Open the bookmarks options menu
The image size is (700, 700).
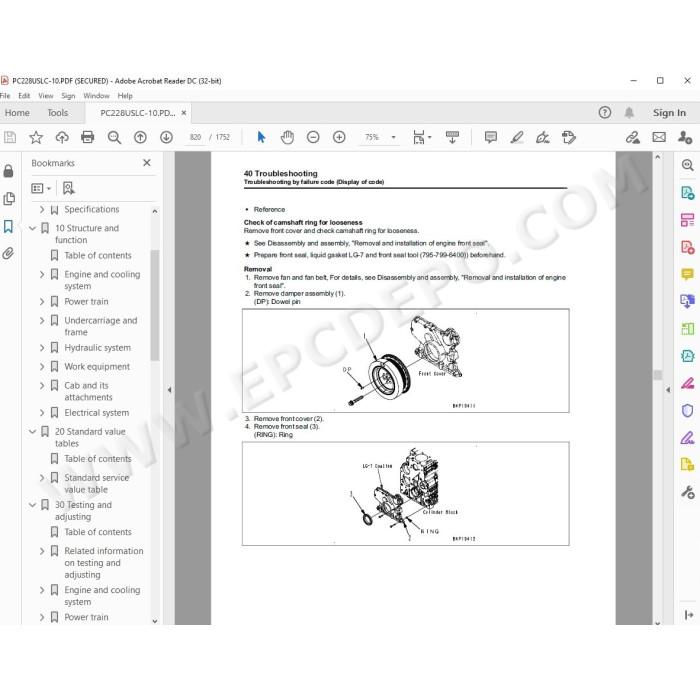coord(41,188)
